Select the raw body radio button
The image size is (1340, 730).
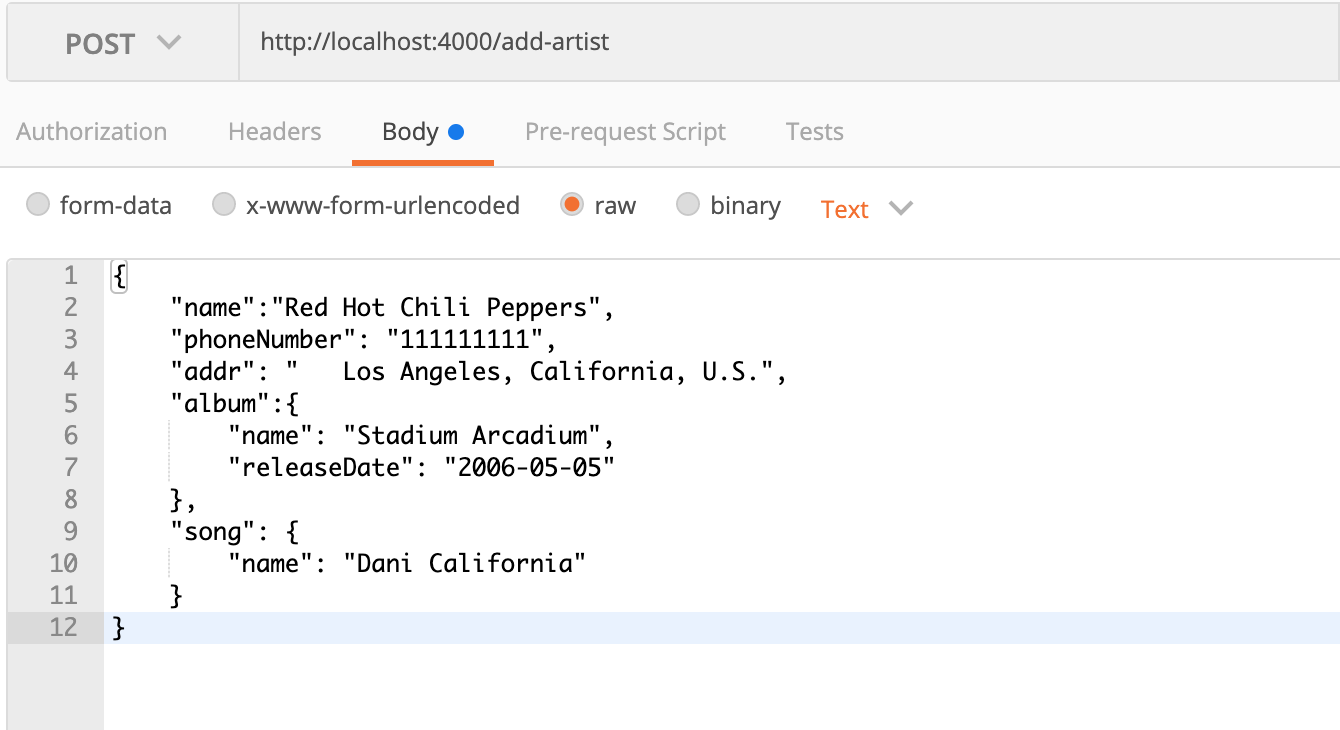pyautogui.click(x=572, y=205)
